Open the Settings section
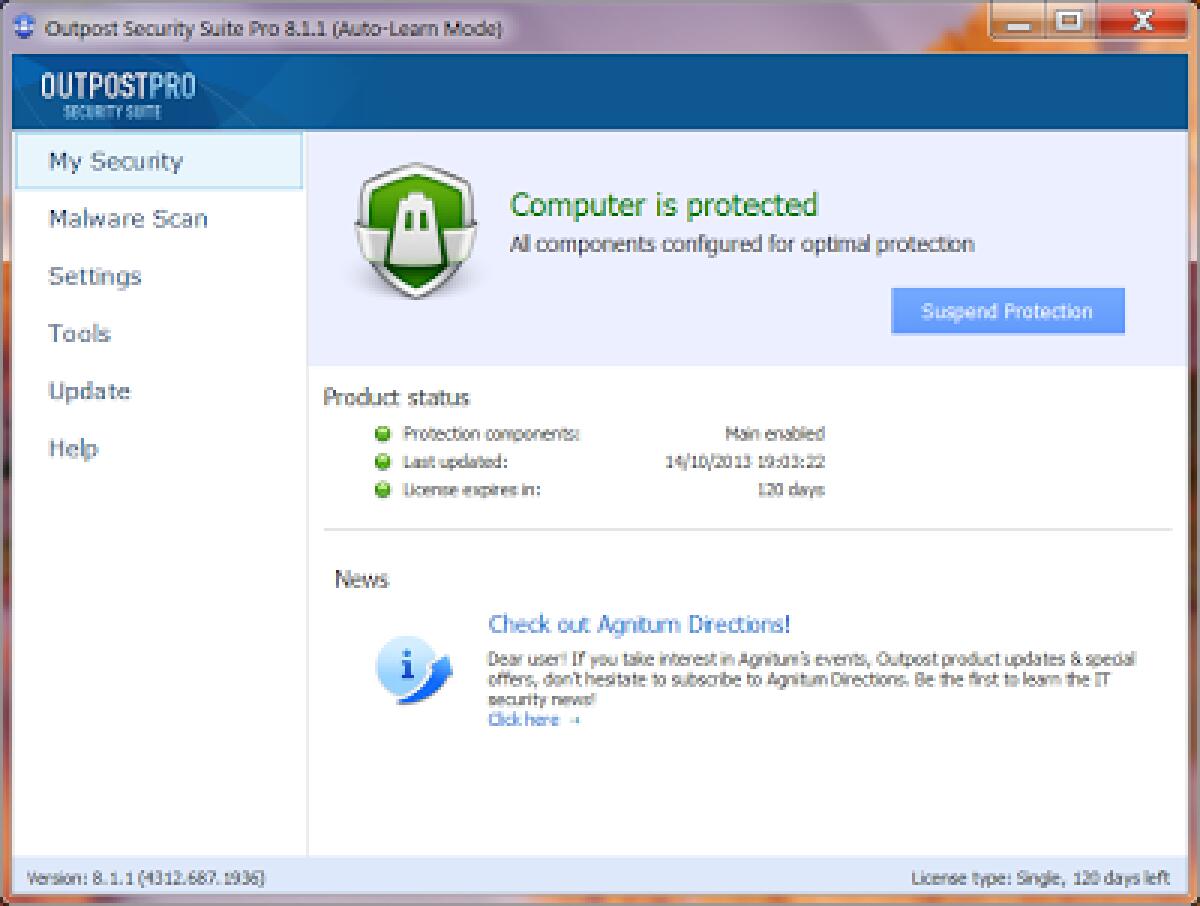 click(x=95, y=277)
